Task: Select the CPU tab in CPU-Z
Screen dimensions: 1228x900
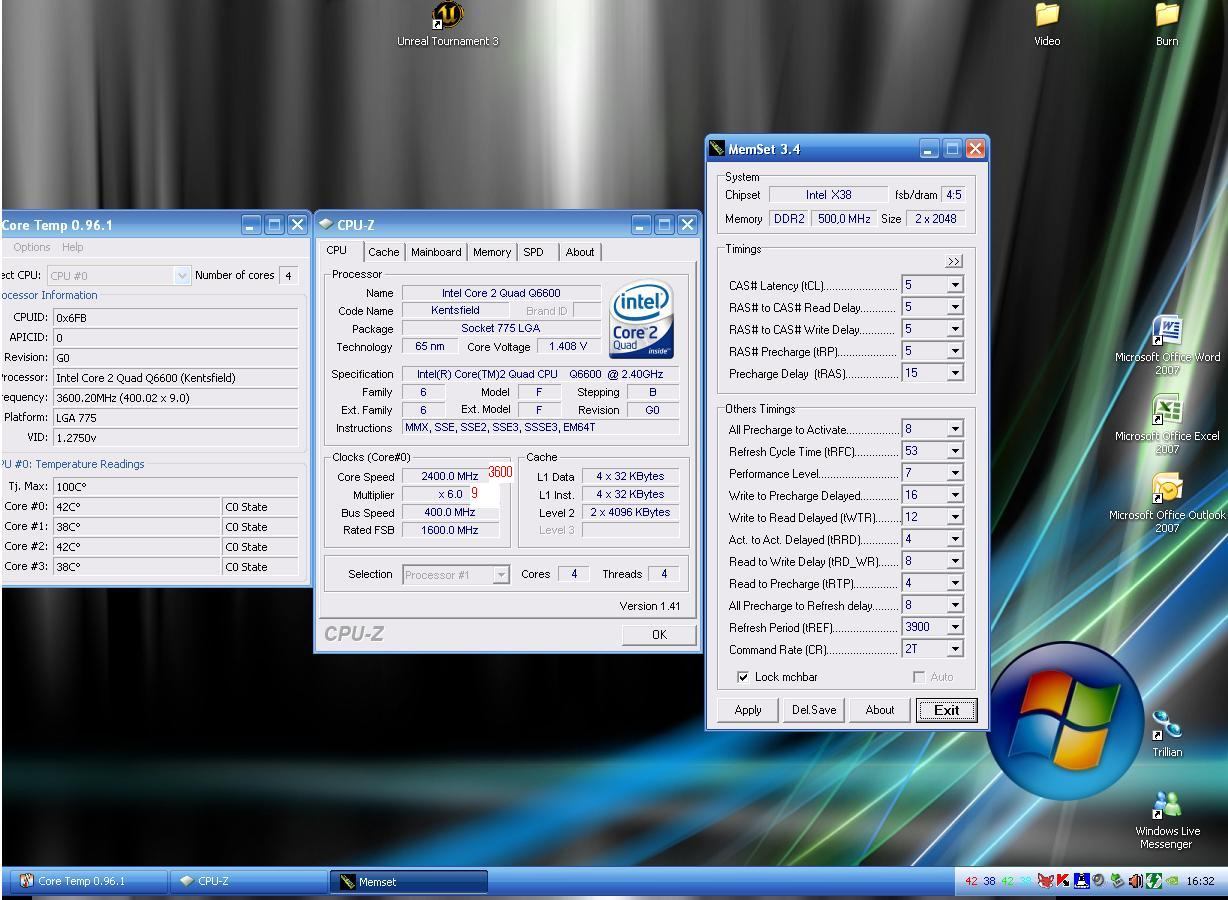Action: click(x=337, y=250)
